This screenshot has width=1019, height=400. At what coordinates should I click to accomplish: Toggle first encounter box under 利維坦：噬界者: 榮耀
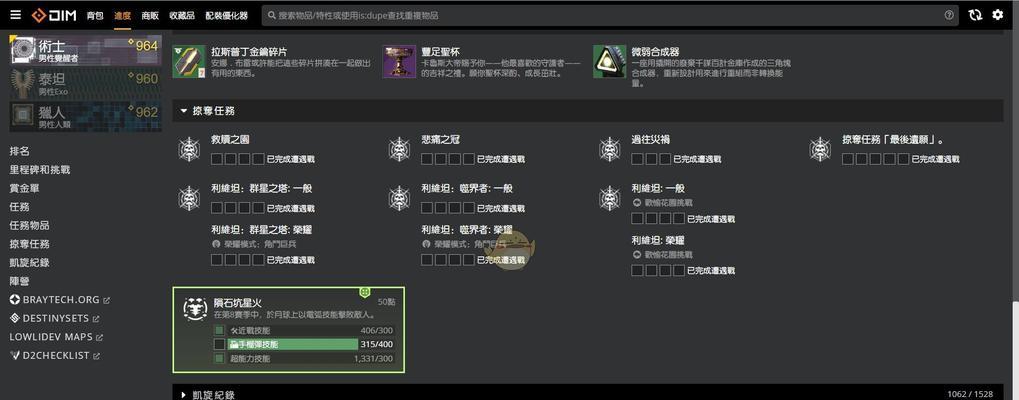pyautogui.click(x=427, y=260)
